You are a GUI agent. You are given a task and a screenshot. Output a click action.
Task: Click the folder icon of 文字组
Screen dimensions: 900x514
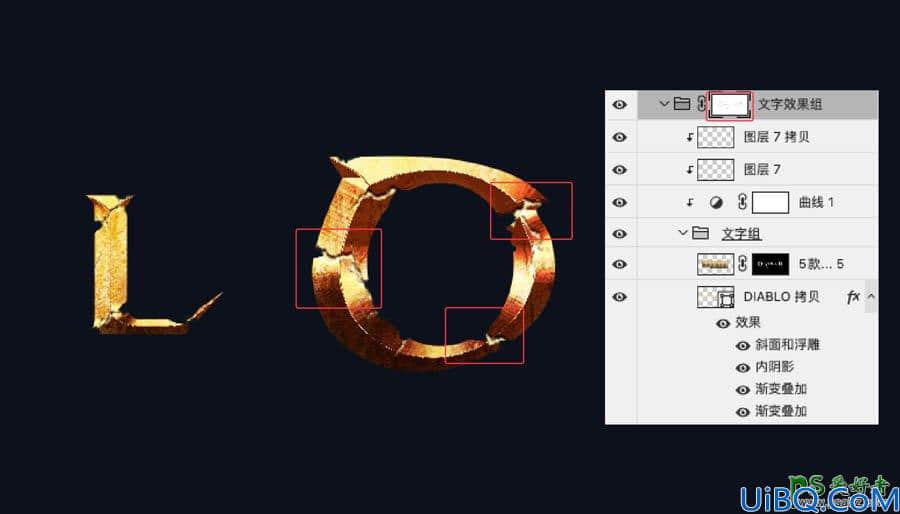tap(700, 233)
